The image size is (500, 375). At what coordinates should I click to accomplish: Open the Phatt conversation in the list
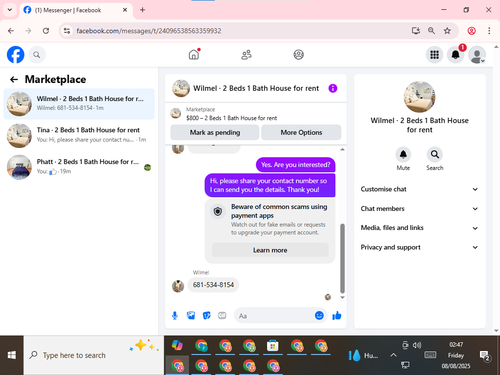[x=79, y=167]
